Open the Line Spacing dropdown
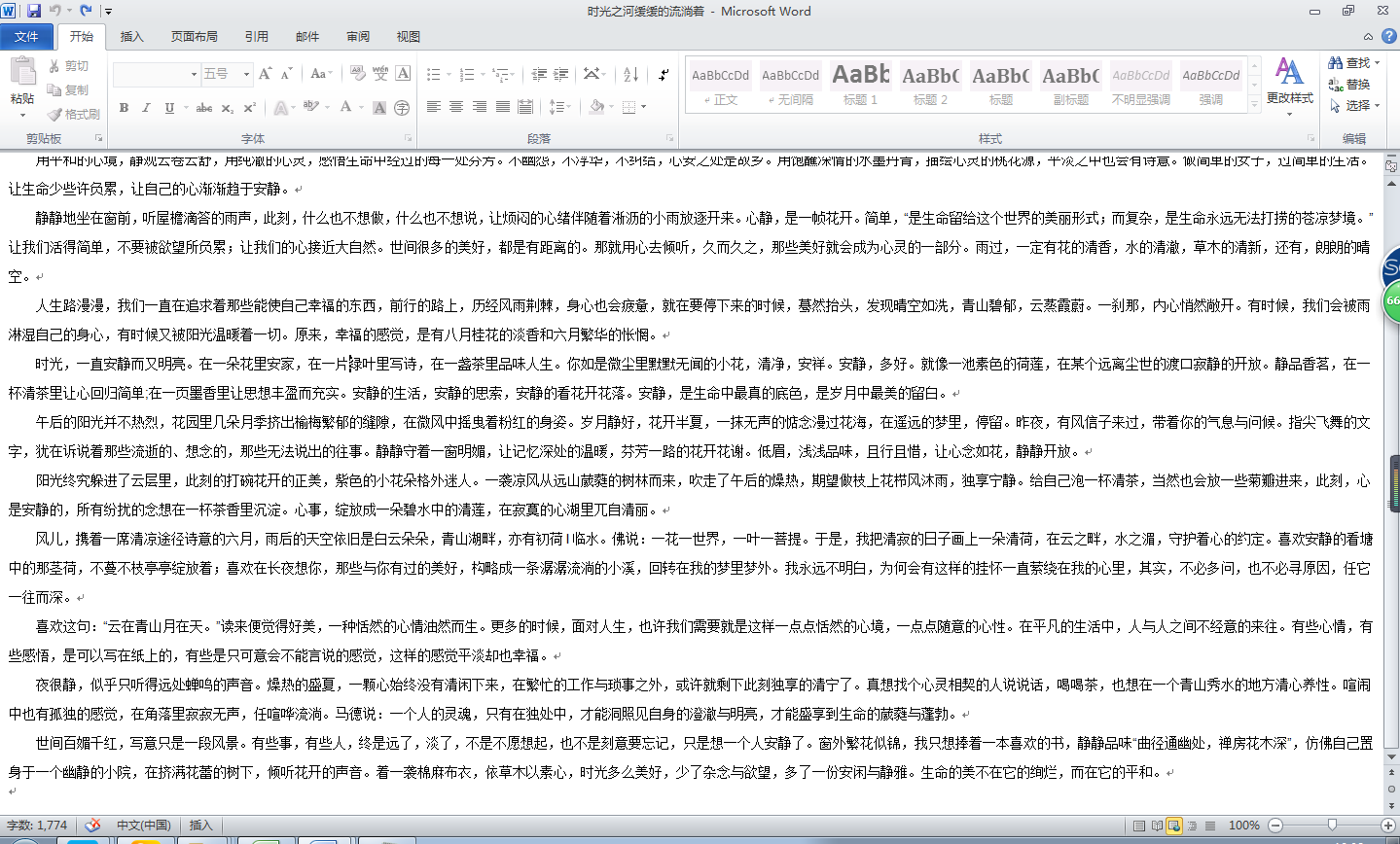The height and width of the screenshot is (844, 1400). [x=558, y=107]
